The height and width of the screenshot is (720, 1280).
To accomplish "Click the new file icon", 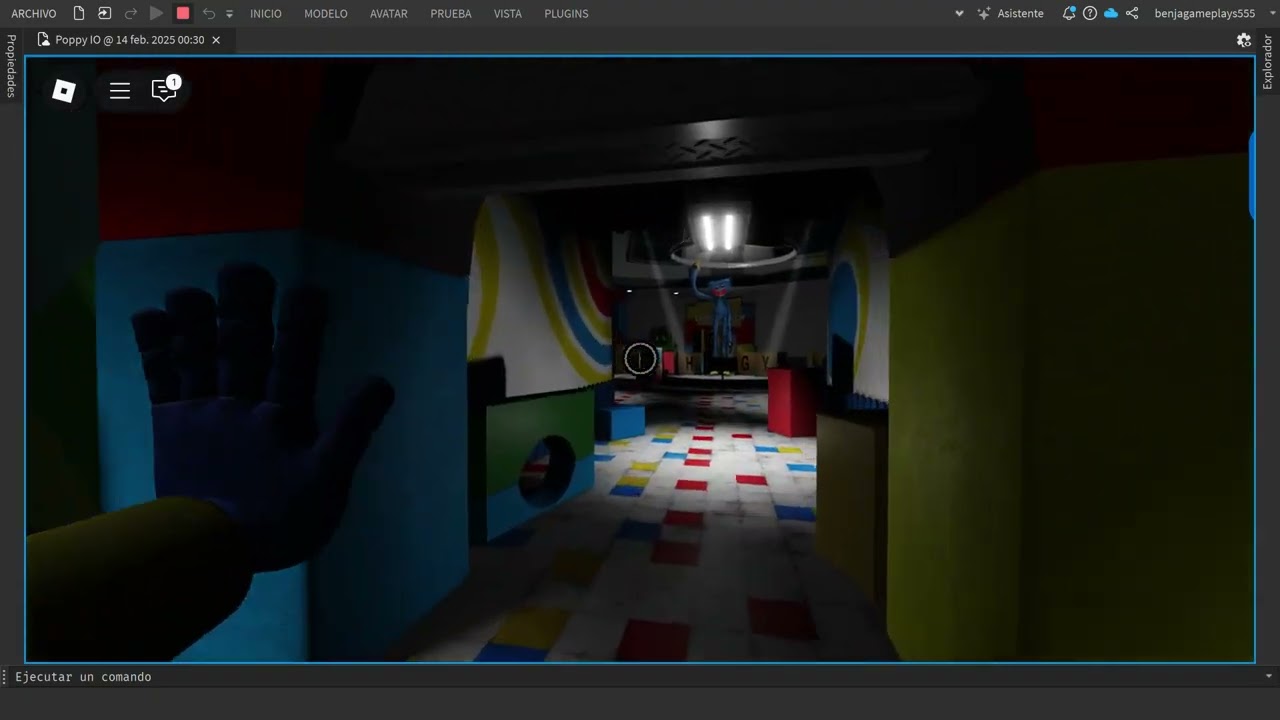I will coord(79,13).
